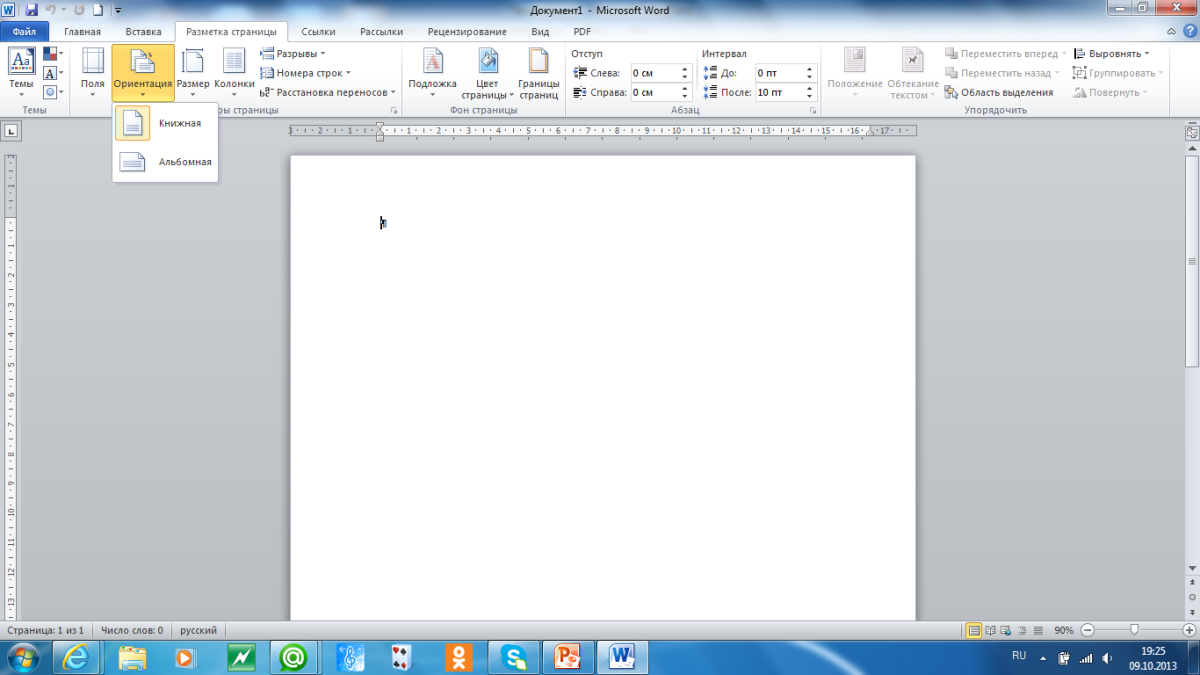Click the Undo quick access icon
1200x675 pixels.
click(50, 10)
